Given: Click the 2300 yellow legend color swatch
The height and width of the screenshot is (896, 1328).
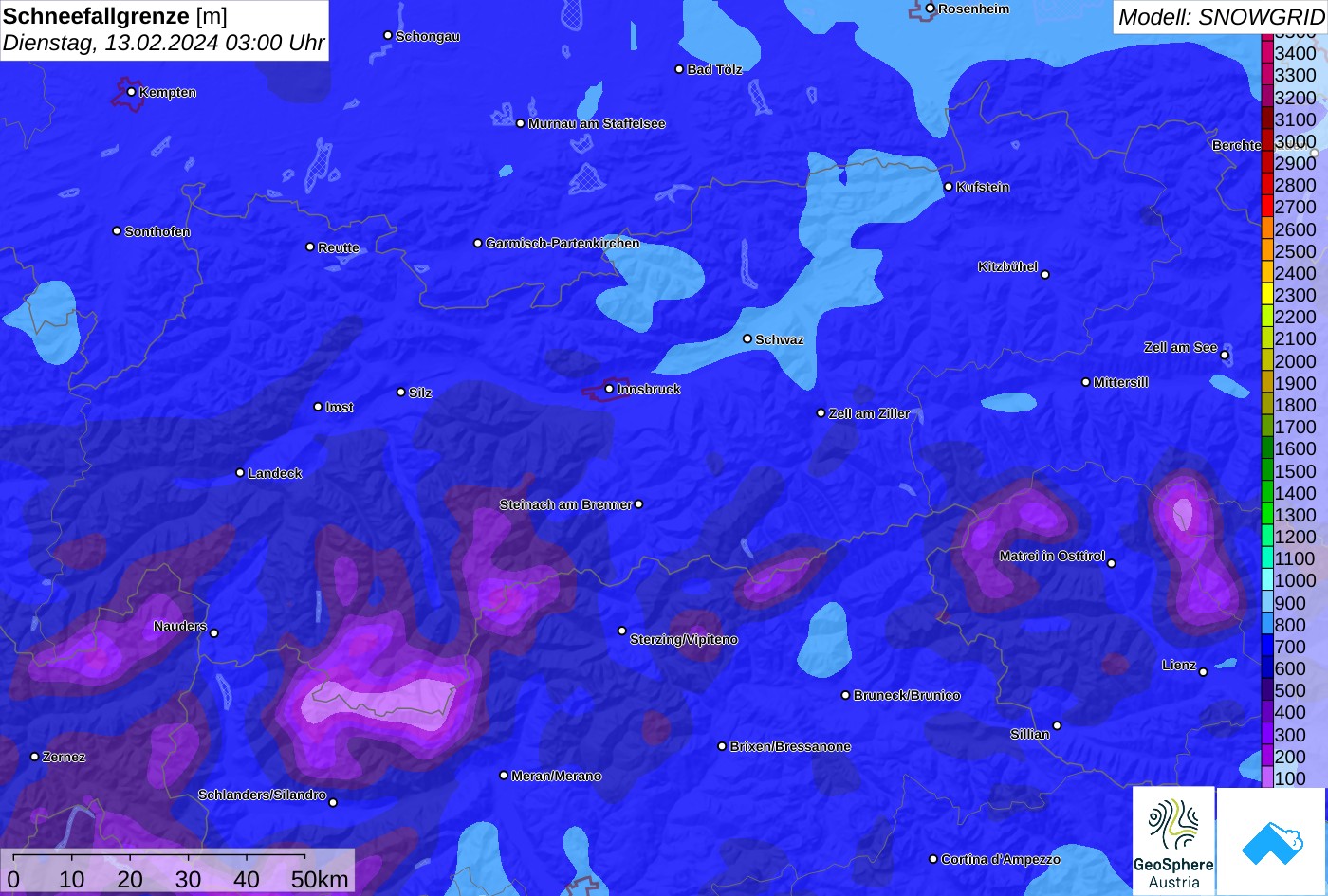Looking at the screenshot, I should 1267,295.
